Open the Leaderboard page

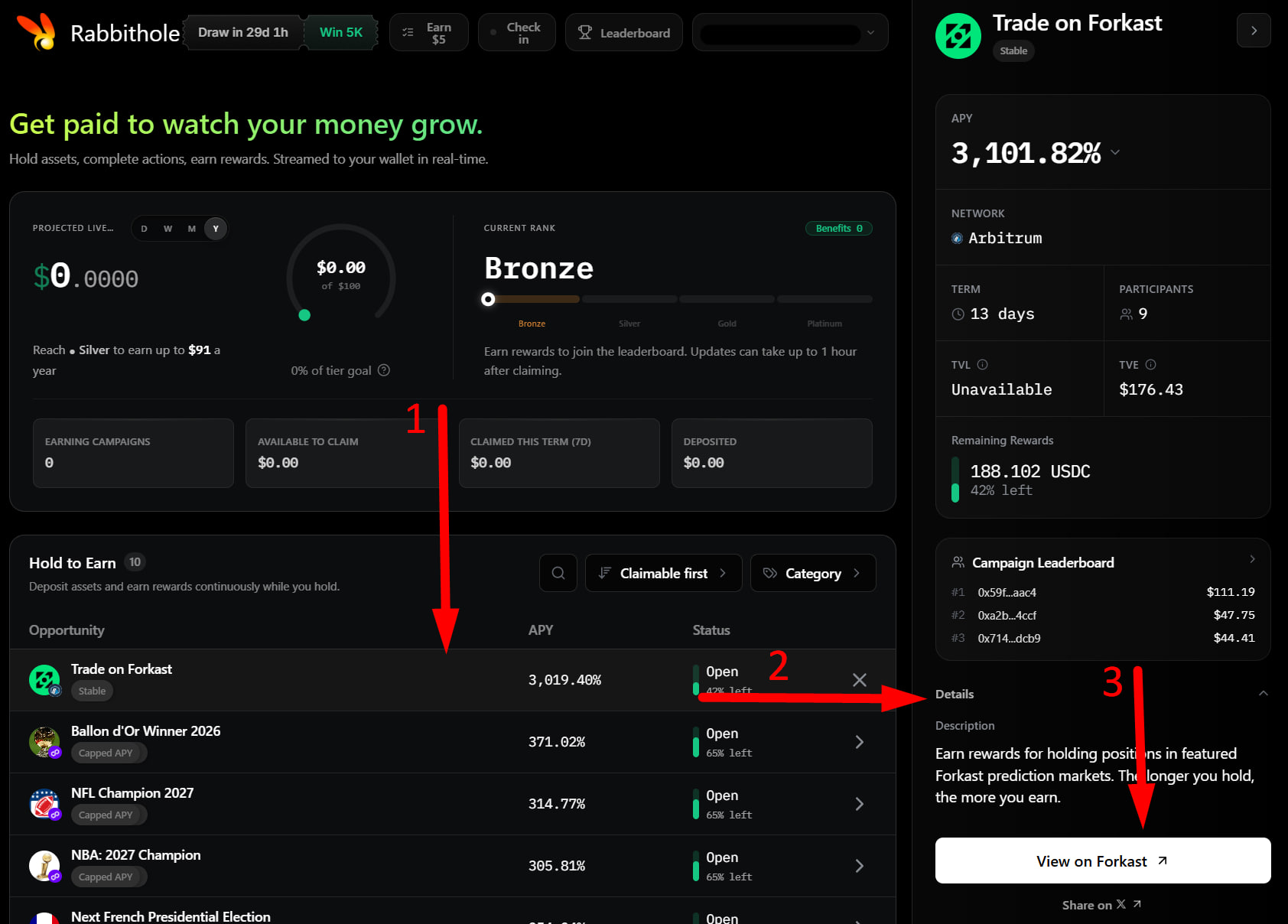pyautogui.click(x=624, y=33)
